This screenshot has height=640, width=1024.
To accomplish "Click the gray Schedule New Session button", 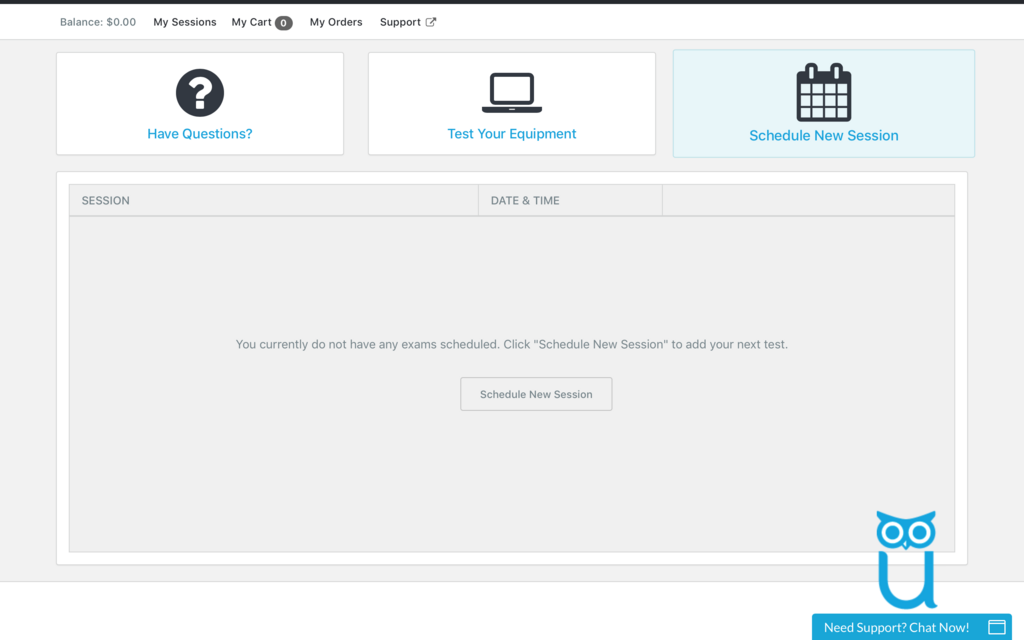I will pos(536,394).
